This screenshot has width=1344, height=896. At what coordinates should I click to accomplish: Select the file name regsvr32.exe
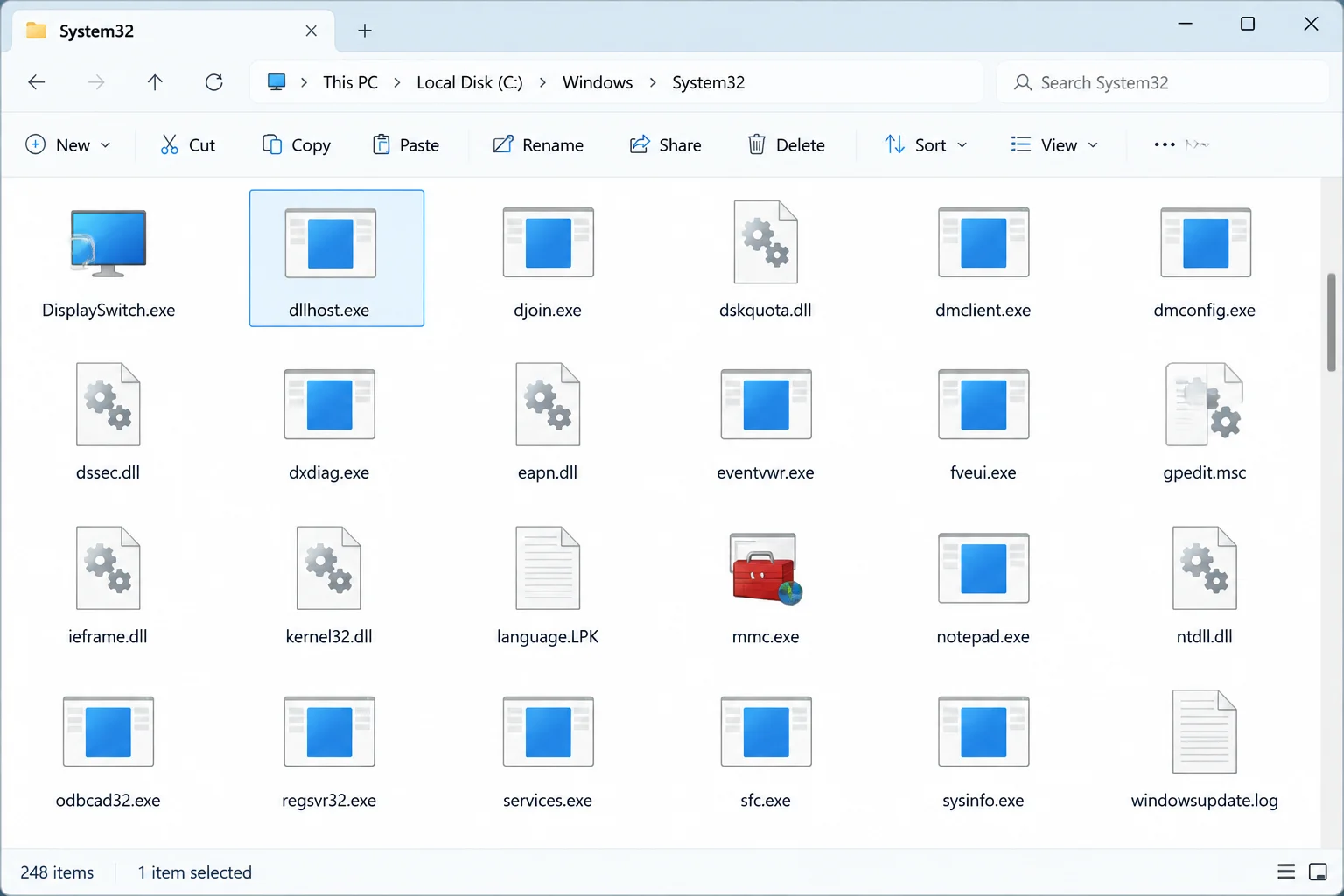pos(329,800)
